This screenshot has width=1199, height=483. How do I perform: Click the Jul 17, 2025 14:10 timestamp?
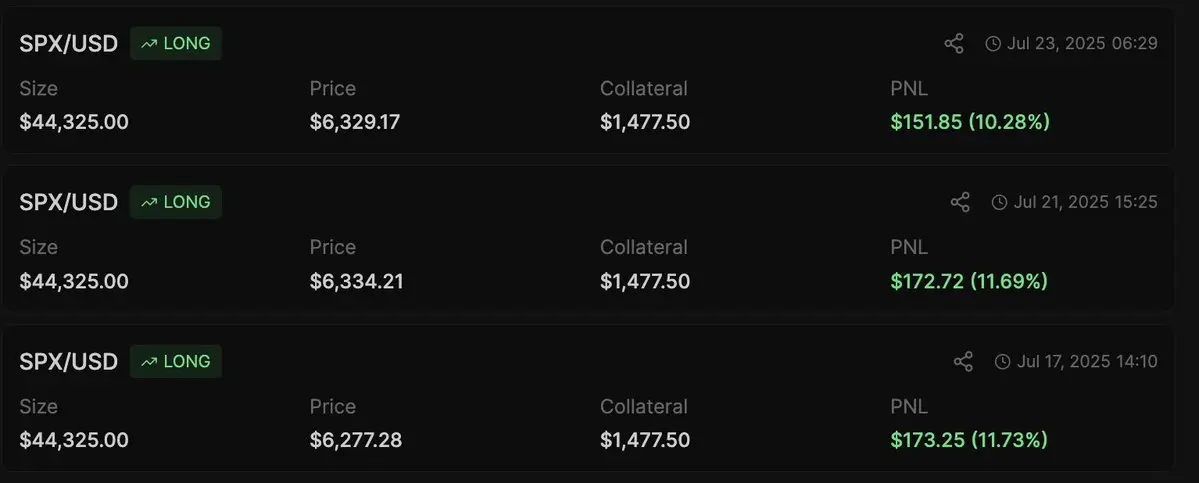click(1087, 361)
